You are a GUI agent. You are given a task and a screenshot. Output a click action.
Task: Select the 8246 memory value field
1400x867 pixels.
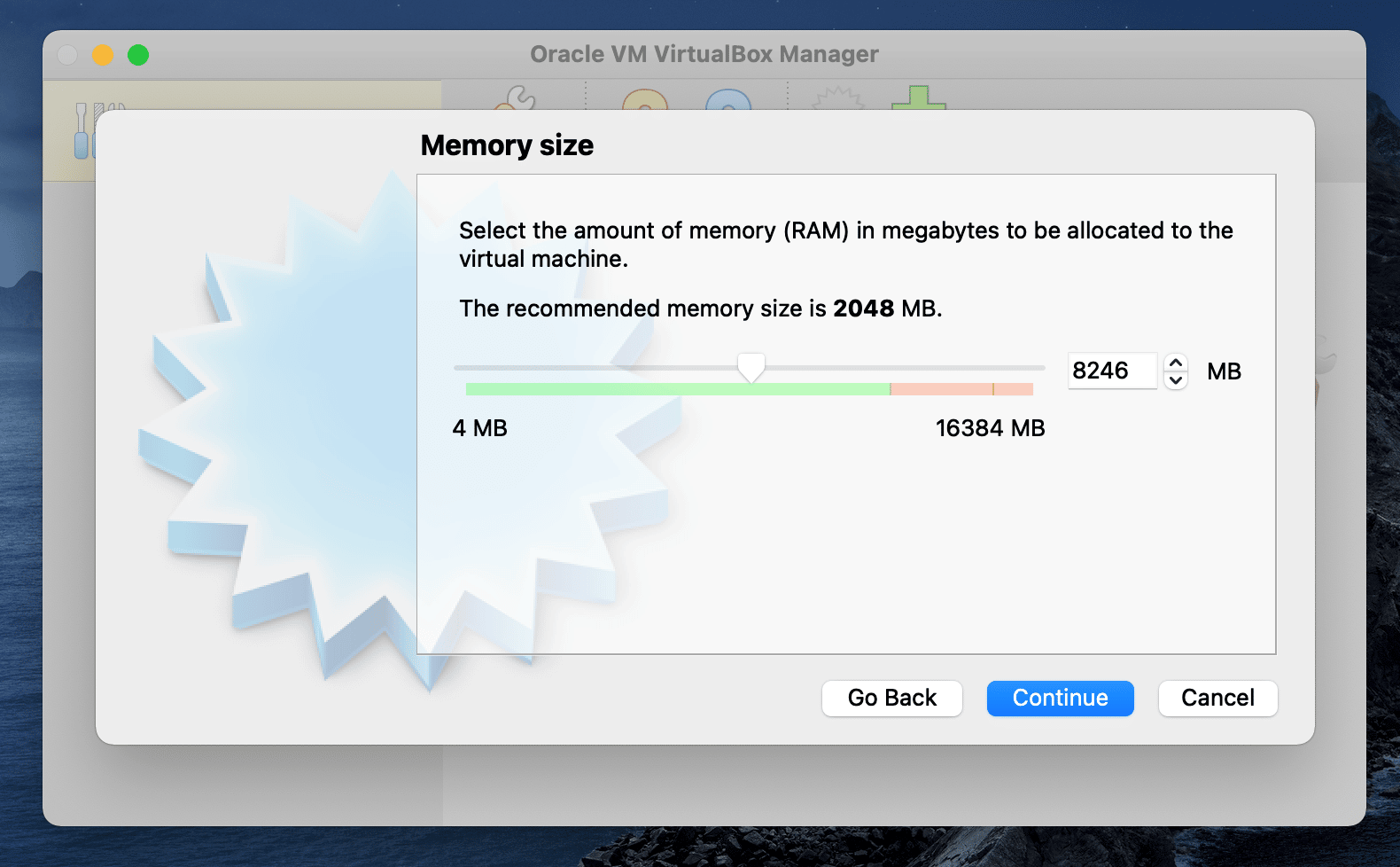tap(1112, 371)
